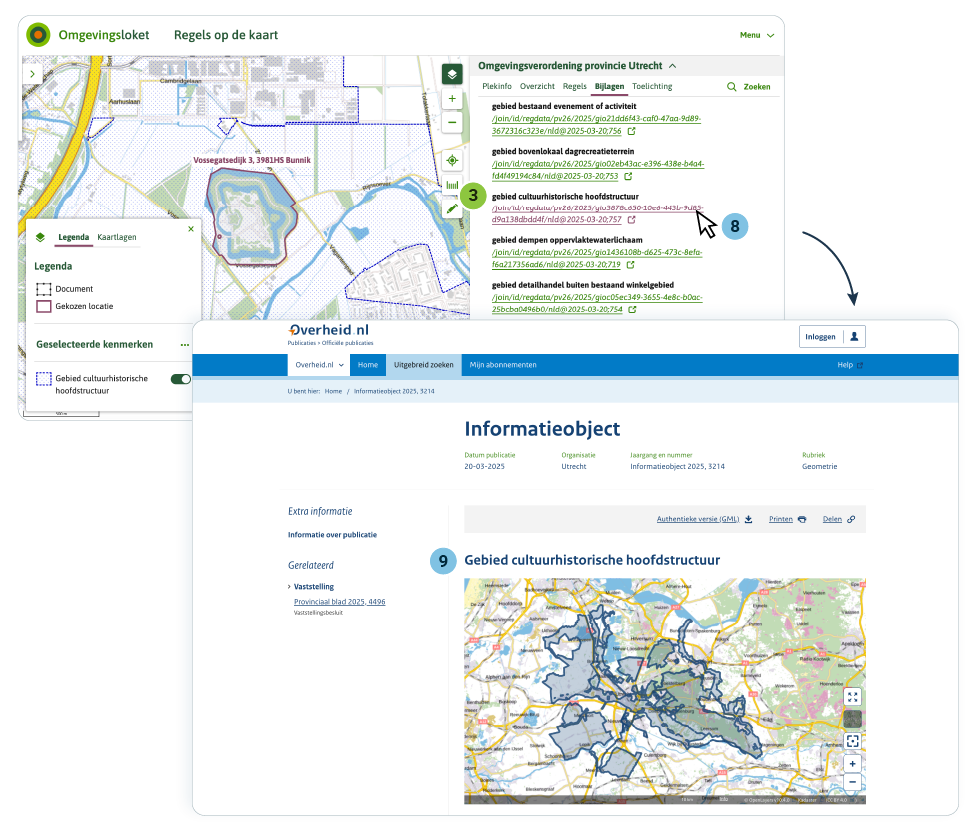Toggle Gebied cultuurhistorische hoofdstructuur layer off
This screenshot has width=979, height=830.
tap(181, 379)
